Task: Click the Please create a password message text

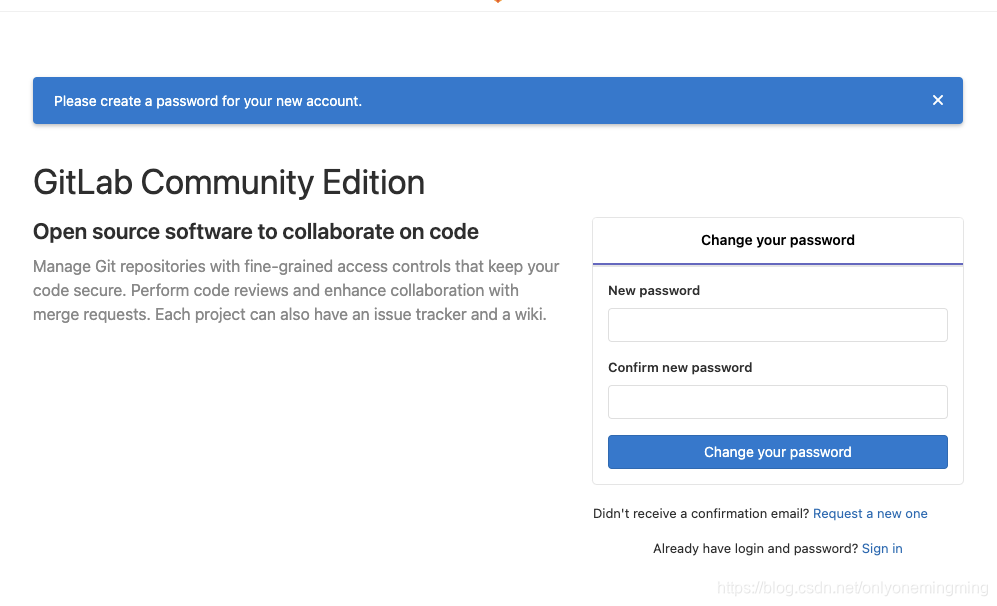Action: coord(208,101)
